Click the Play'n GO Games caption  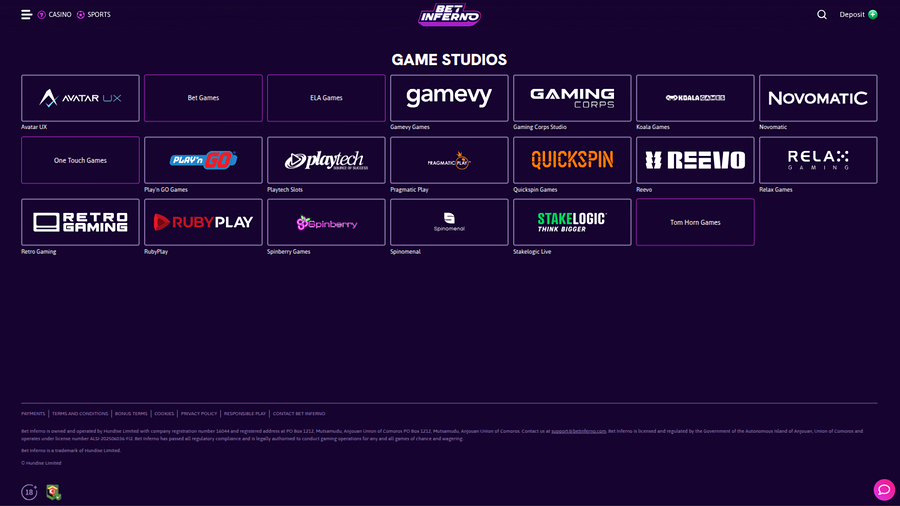tap(166, 189)
